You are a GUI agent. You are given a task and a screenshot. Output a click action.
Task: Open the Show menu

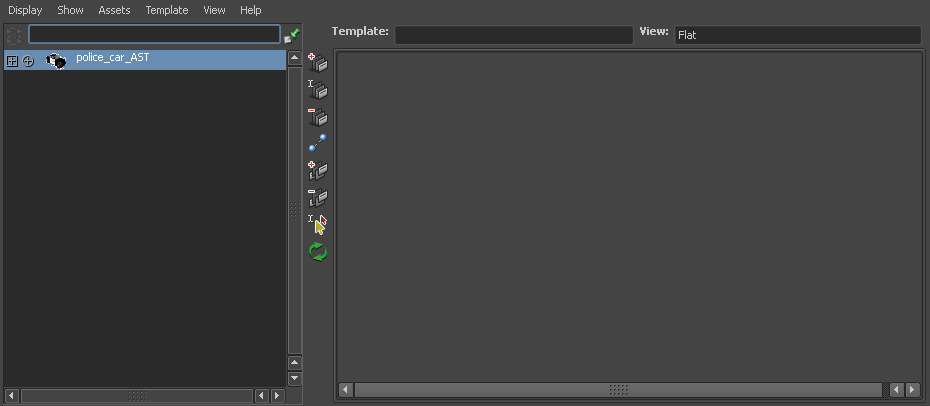(70, 10)
